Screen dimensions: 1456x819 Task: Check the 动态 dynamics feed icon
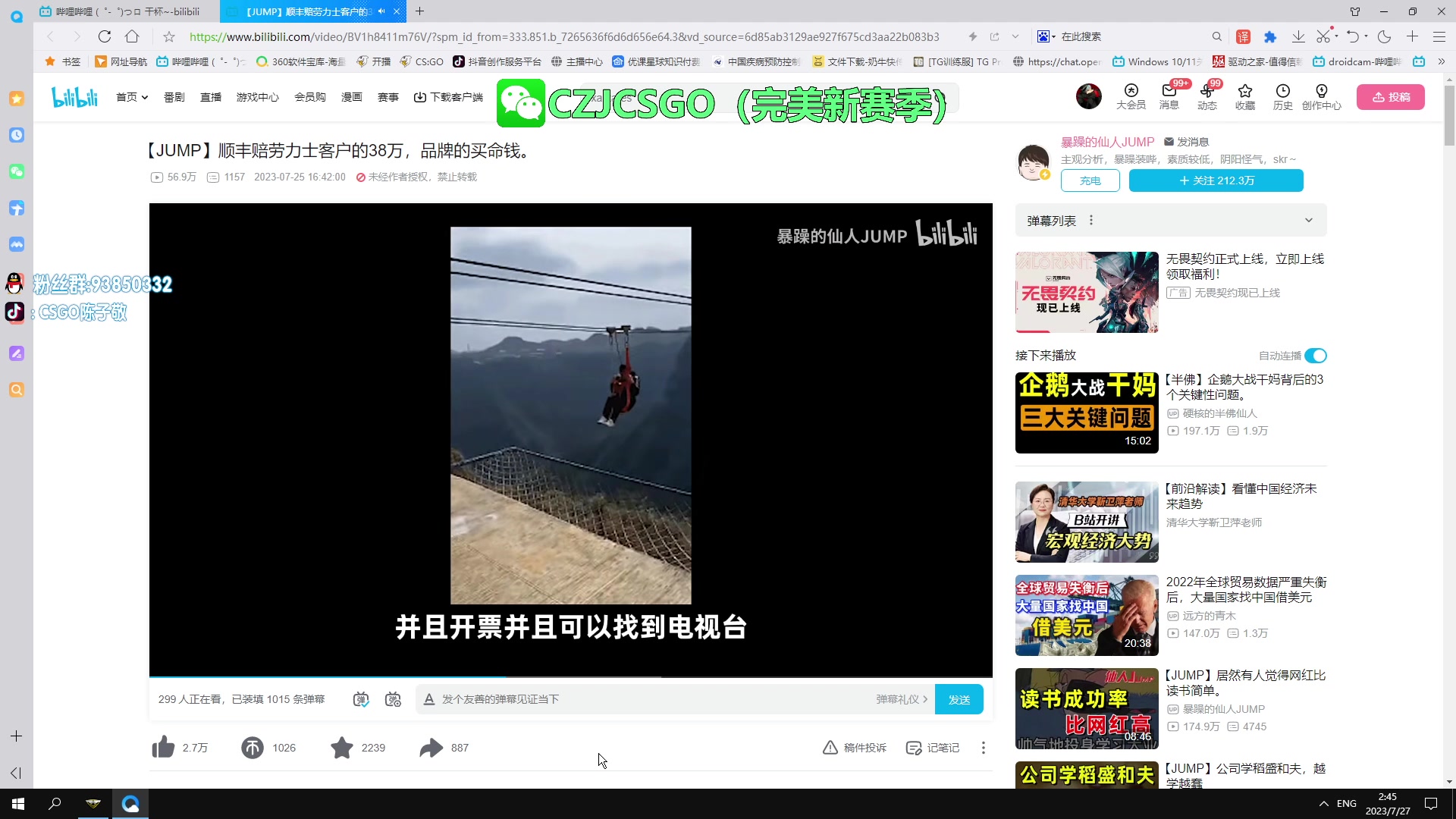(x=1207, y=97)
